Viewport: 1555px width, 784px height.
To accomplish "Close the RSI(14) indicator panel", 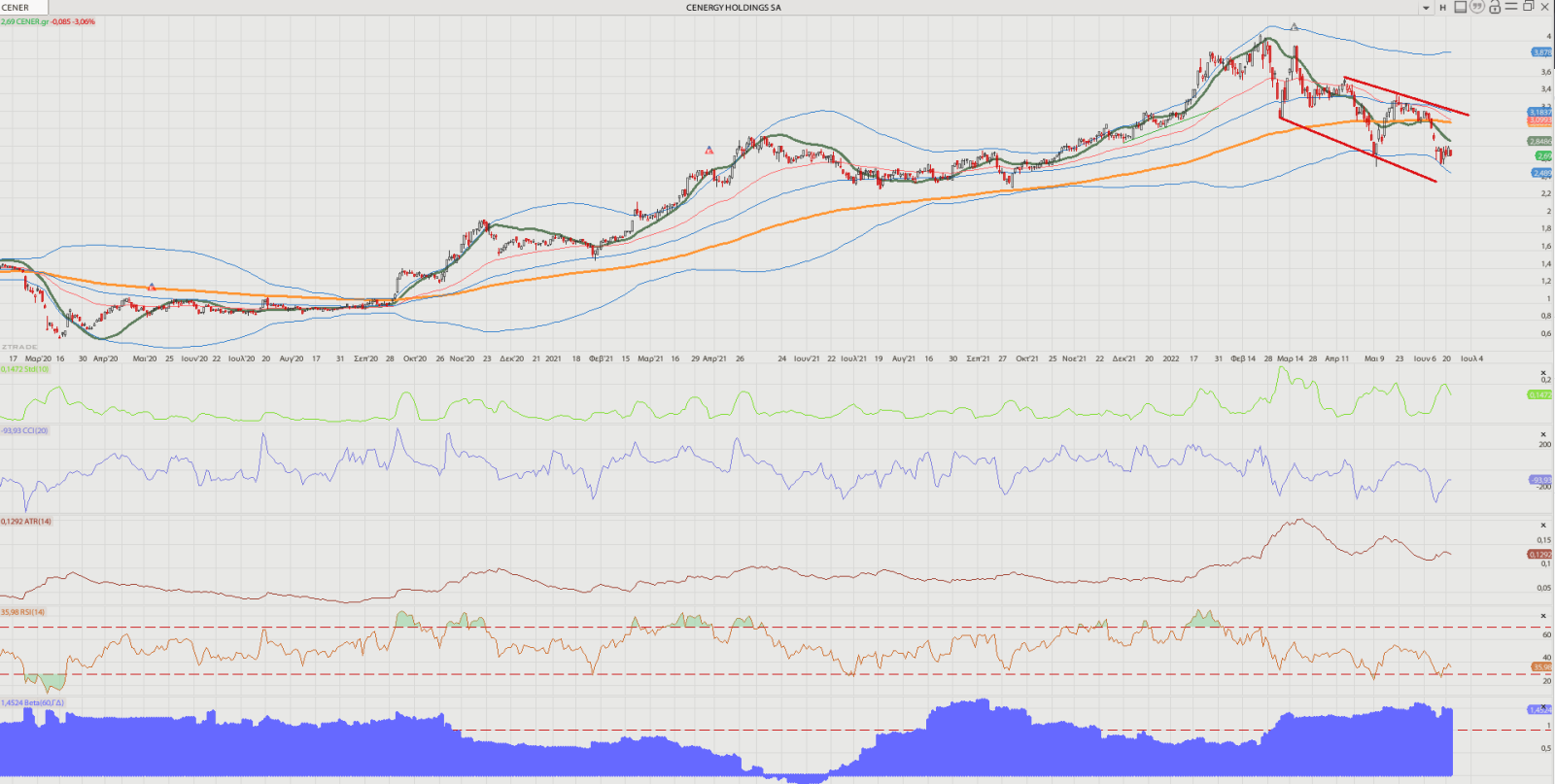I will (x=1543, y=616).
